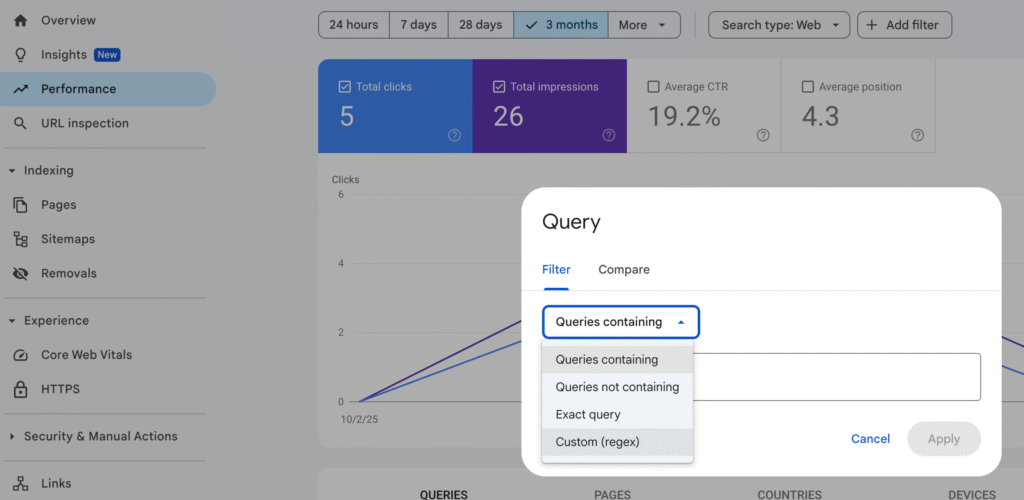Click the URL inspection magnifier icon
The width and height of the screenshot is (1024, 500).
tap(21, 123)
